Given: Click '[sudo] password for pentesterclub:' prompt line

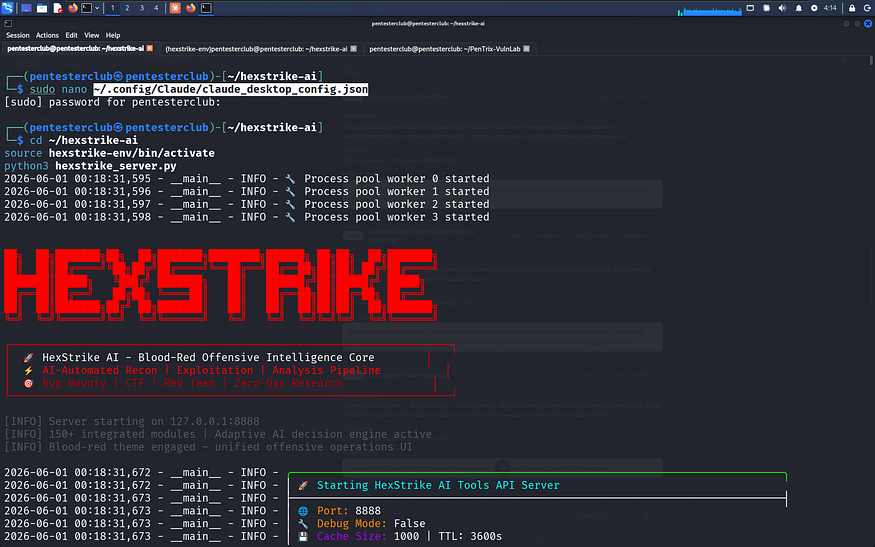Looking at the screenshot, I should 113,102.
